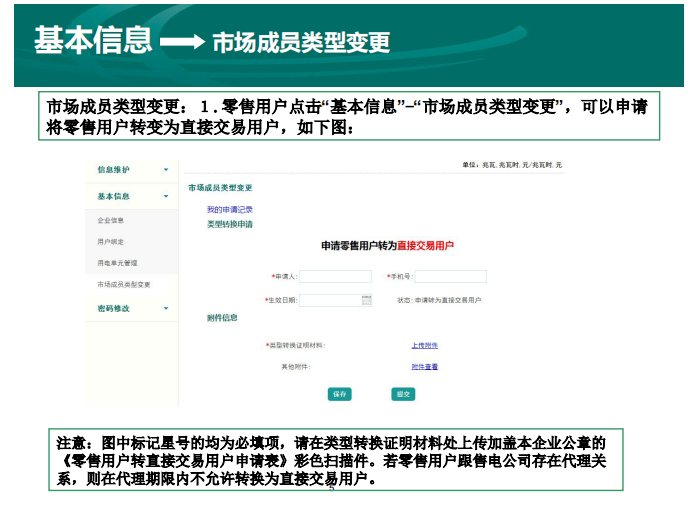Image resolution: width=690 pixels, height=505 pixels.
Task: Select 市场成员类型变更 in the sidebar
Action: (x=123, y=285)
